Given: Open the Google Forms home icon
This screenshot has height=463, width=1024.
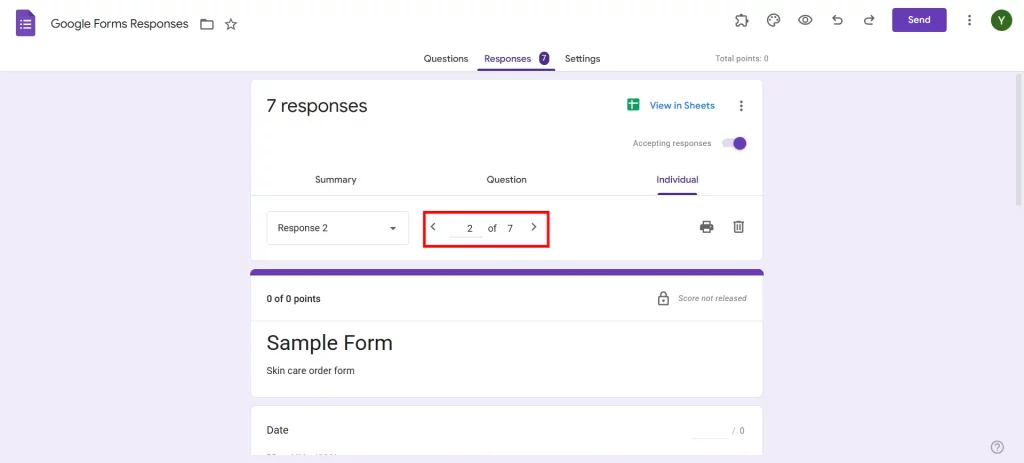Looking at the screenshot, I should tap(25, 24).
